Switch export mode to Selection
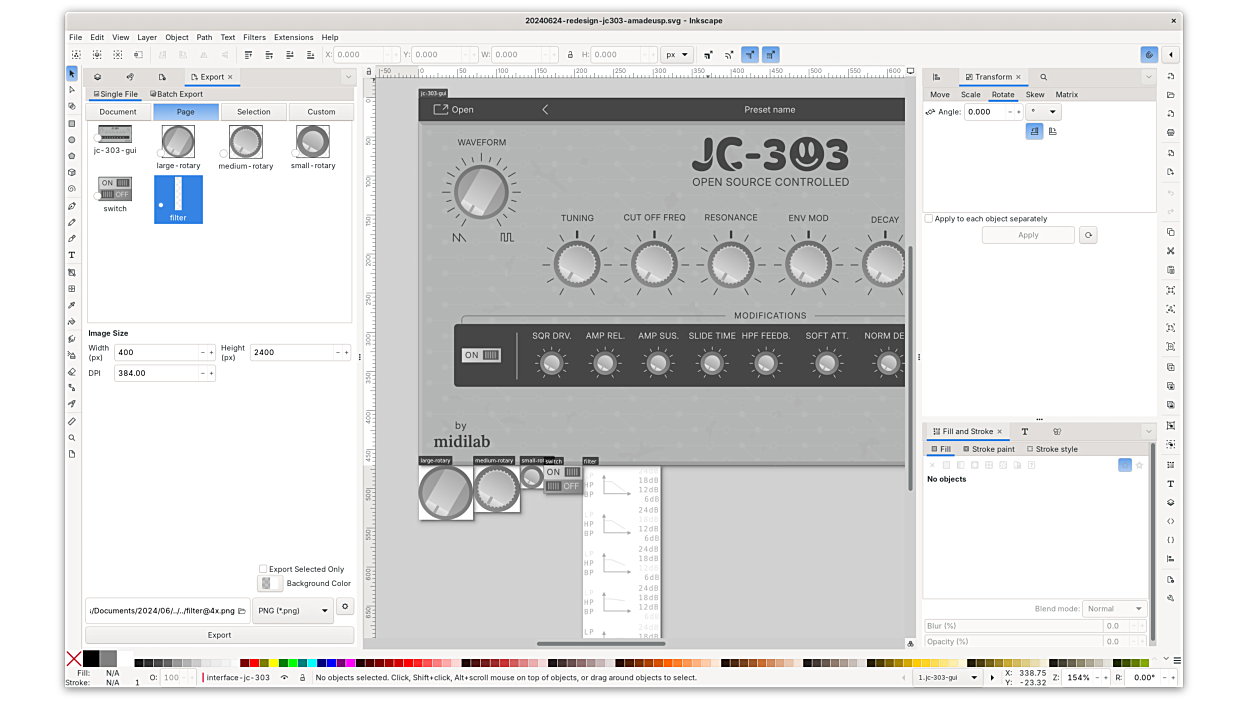Screen dimensions: 1248x702 [253, 112]
